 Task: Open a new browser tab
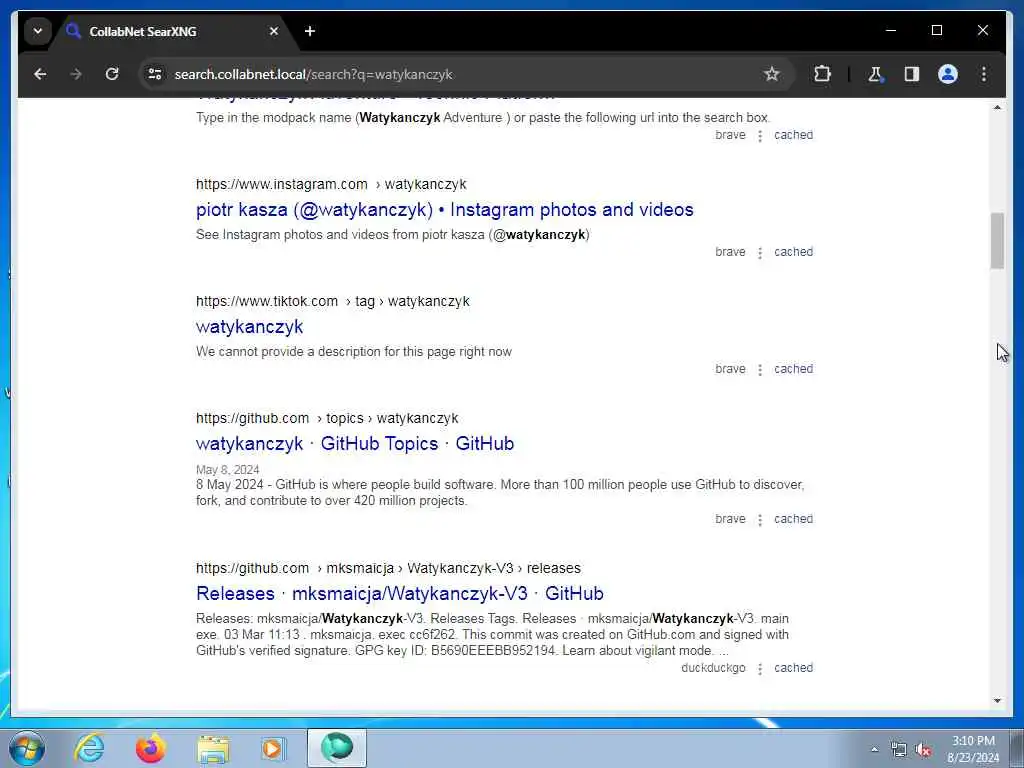[310, 31]
